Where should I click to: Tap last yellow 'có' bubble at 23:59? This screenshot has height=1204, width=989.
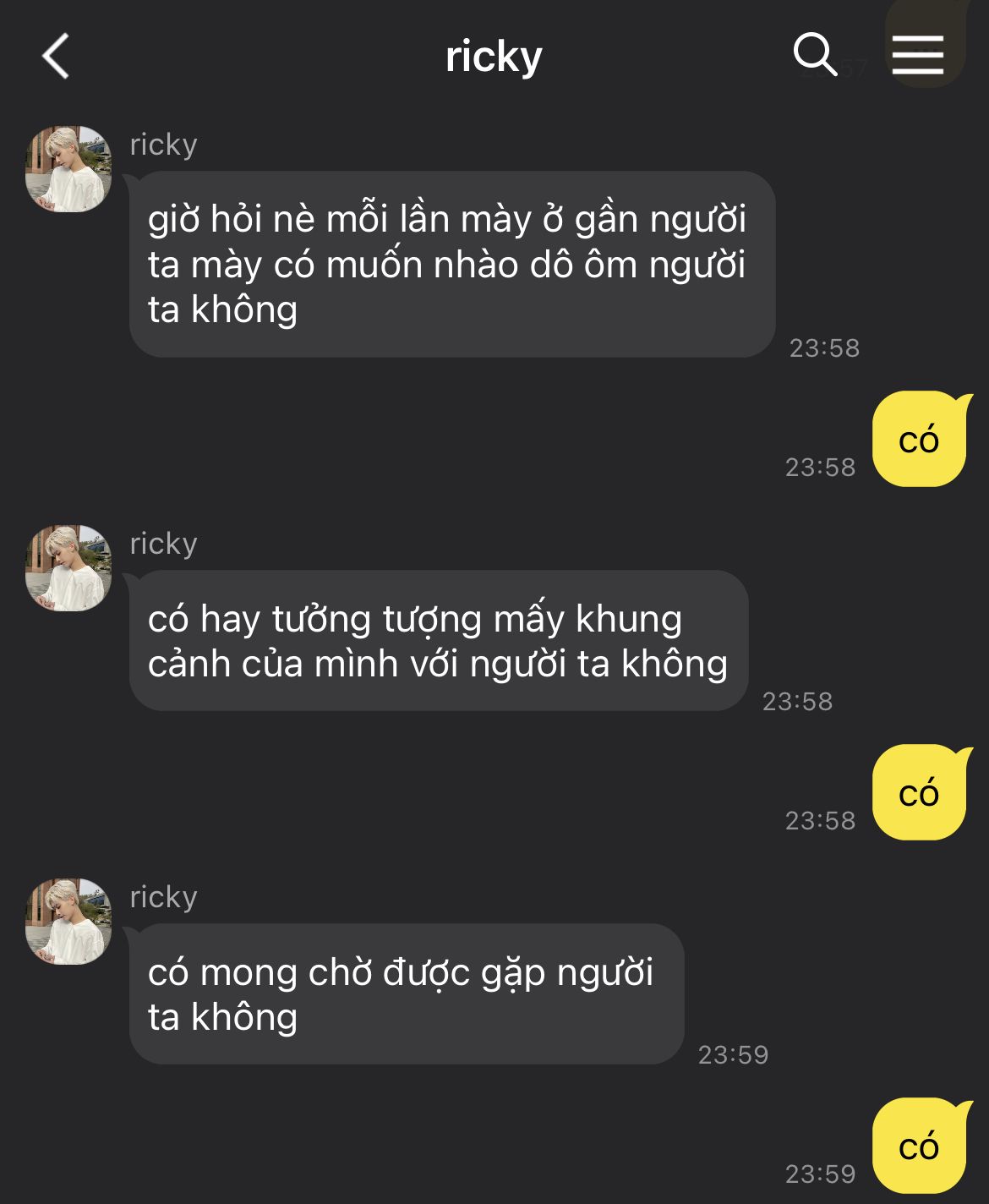pos(919,1146)
